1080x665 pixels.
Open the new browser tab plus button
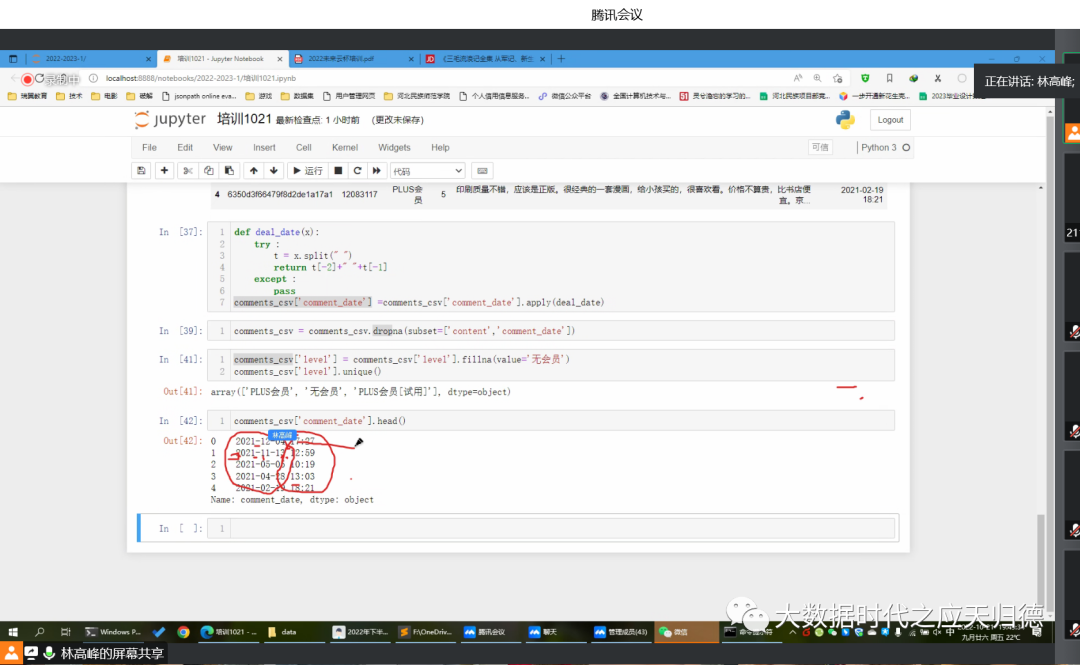(x=561, y=59)
